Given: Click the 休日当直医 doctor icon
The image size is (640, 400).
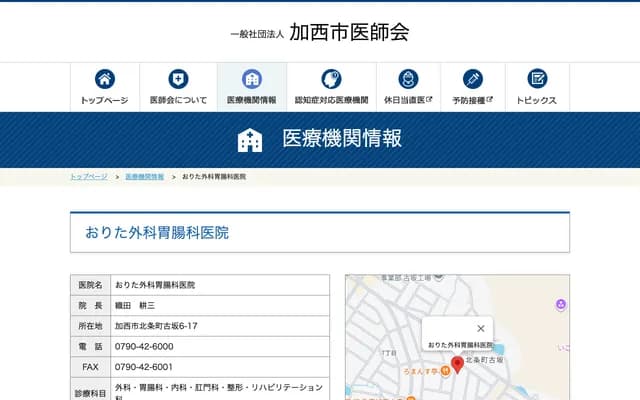Looking at the screenshot, I should [x=408, y=79].
